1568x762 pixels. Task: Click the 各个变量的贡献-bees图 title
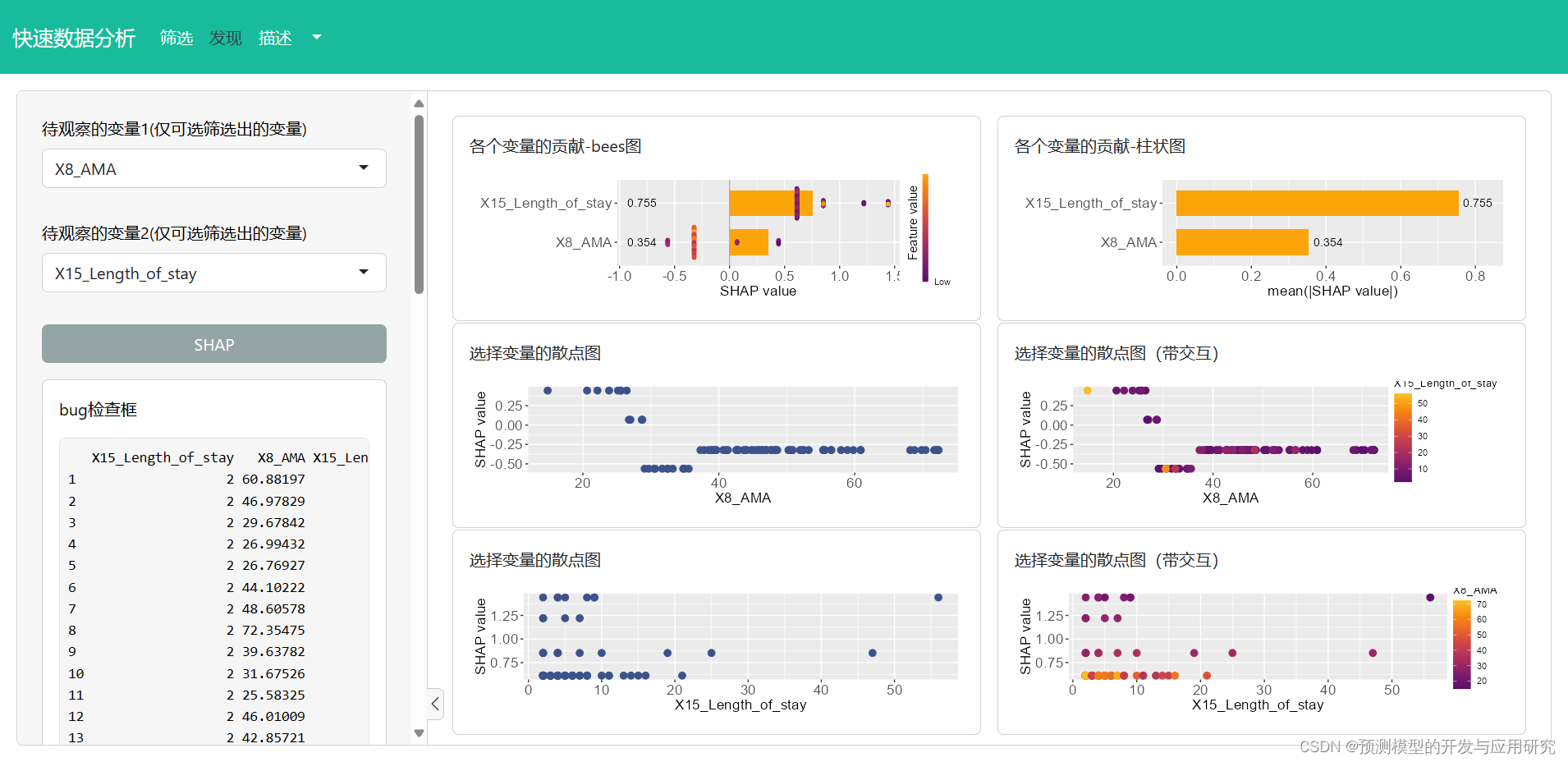(555, 146)
